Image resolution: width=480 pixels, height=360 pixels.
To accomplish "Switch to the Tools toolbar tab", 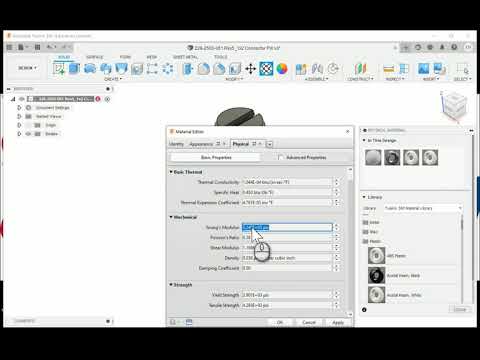I will click(220, 57).
